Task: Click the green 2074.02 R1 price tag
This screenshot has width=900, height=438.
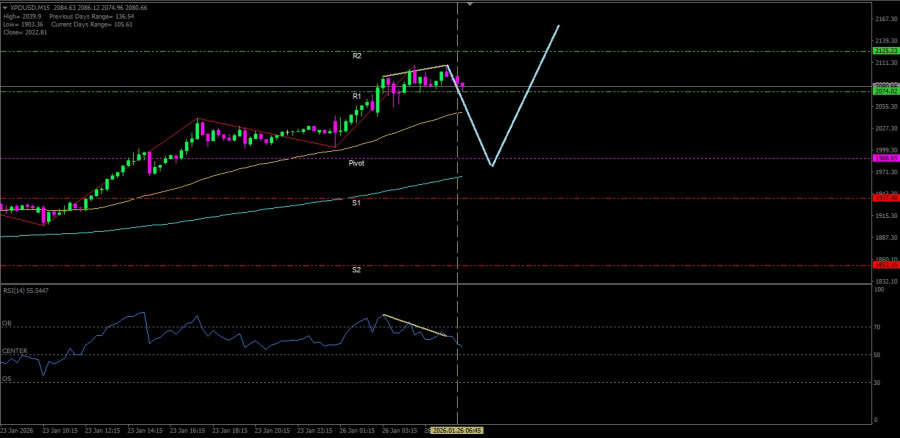Action: [x=884, y=92]
